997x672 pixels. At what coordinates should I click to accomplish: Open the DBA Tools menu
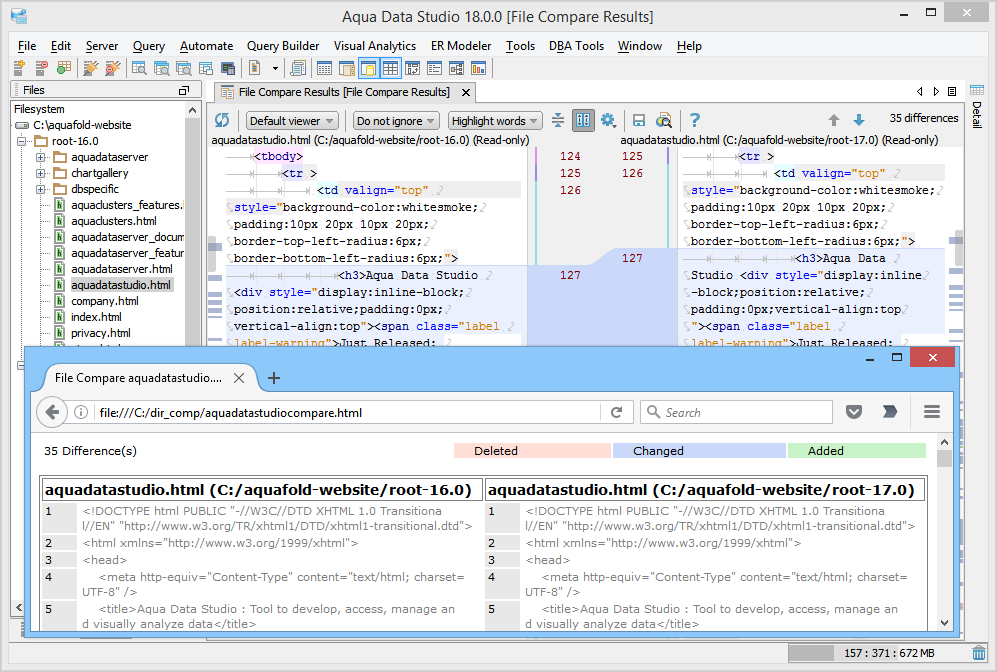(x=576, y=46)
